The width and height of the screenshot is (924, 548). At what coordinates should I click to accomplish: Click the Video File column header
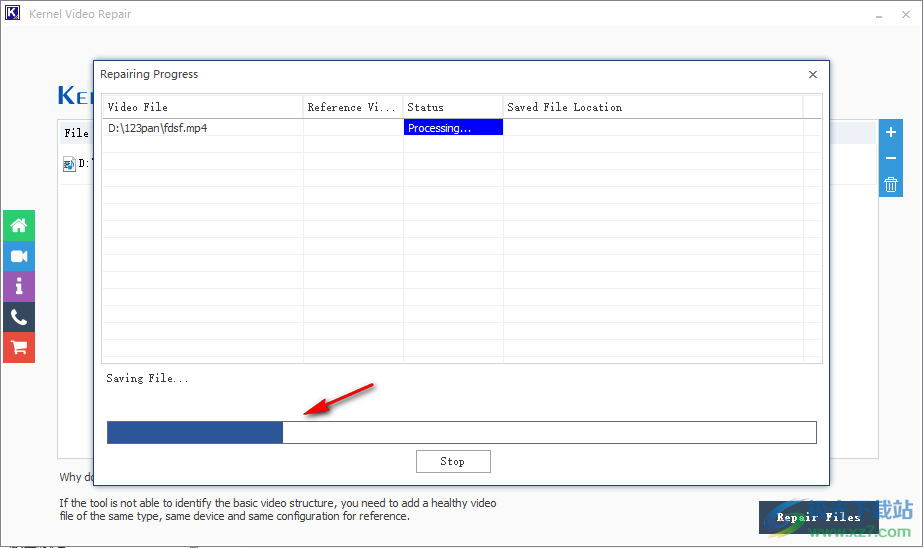(202, 107)
